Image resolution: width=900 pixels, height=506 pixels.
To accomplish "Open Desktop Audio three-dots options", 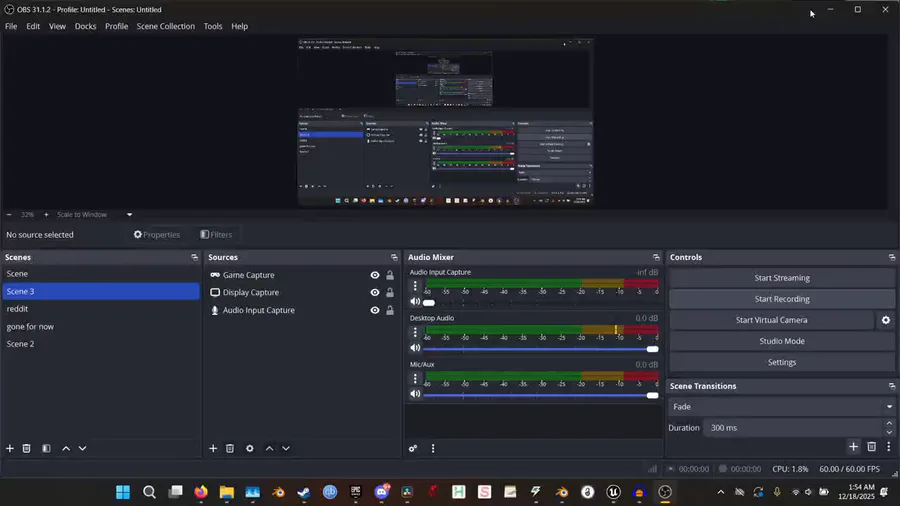I will pyautogui.click(x=415, y=332).
